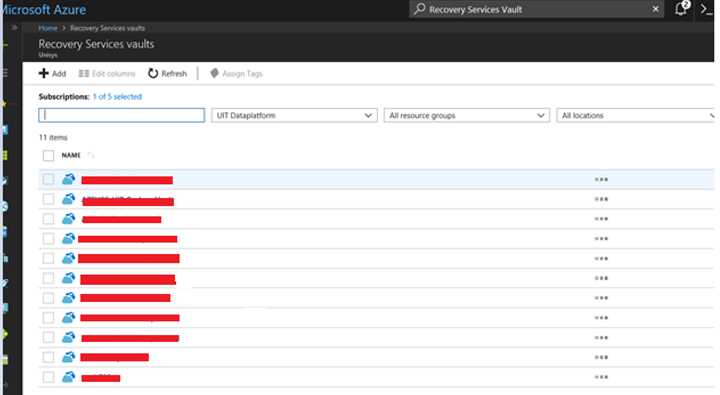The height and width of the screenshot is (395, 720).
Task: Click vault cloud icon in third row
Action: [x=68, y=218]
